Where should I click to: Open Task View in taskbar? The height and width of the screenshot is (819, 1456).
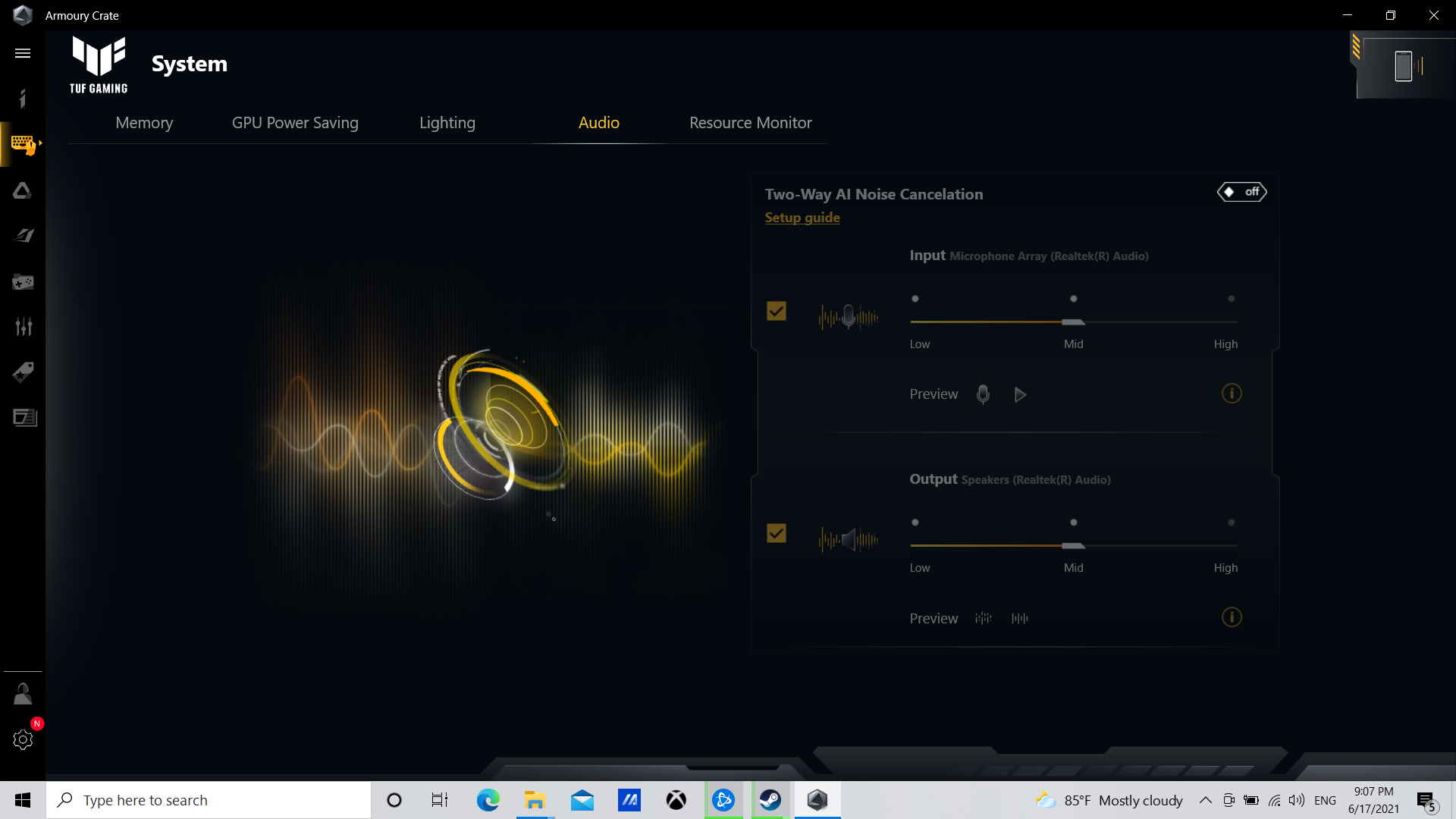point(440,800)
